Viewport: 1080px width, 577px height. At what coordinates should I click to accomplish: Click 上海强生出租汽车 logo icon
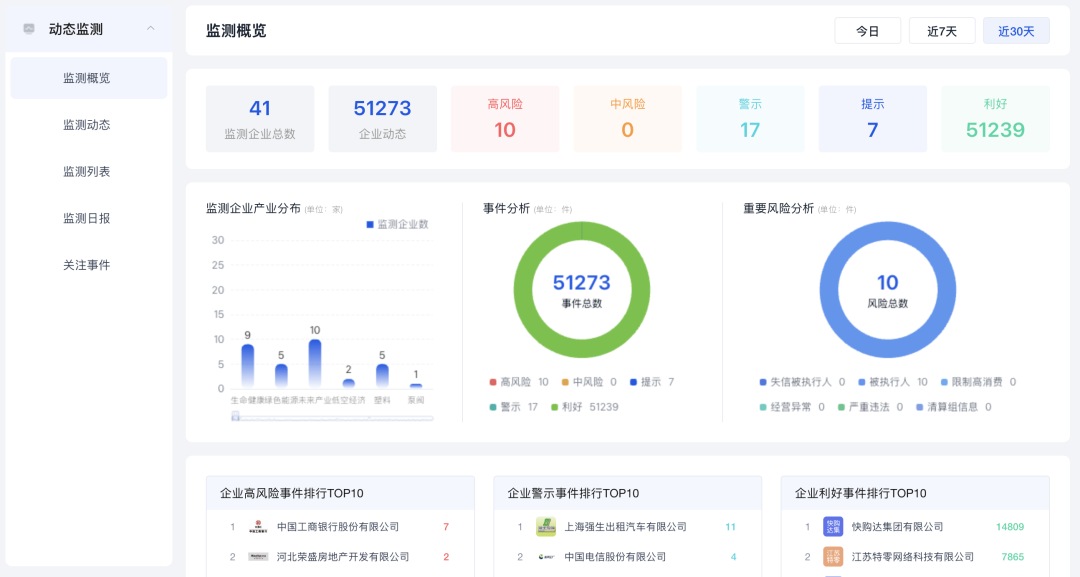546,527
